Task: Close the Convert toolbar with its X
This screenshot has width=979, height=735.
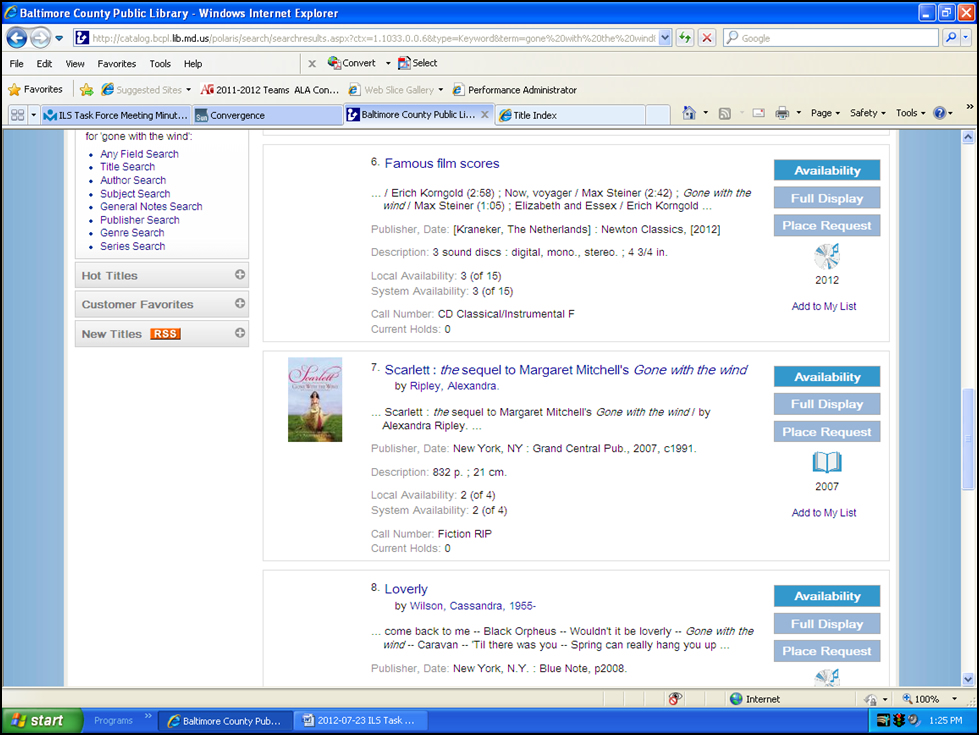Action: coord(312,63)
